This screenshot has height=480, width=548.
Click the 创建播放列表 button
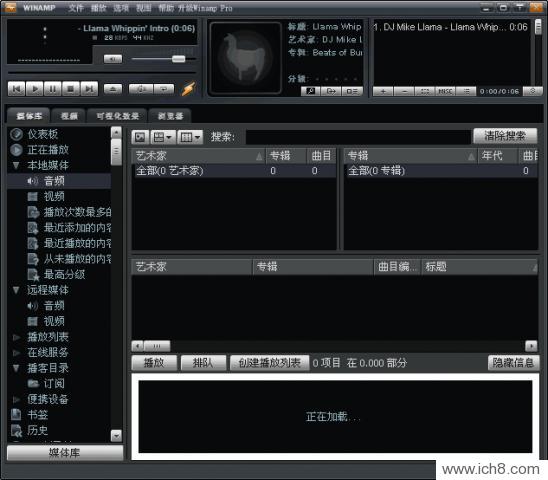pos(269,363)
